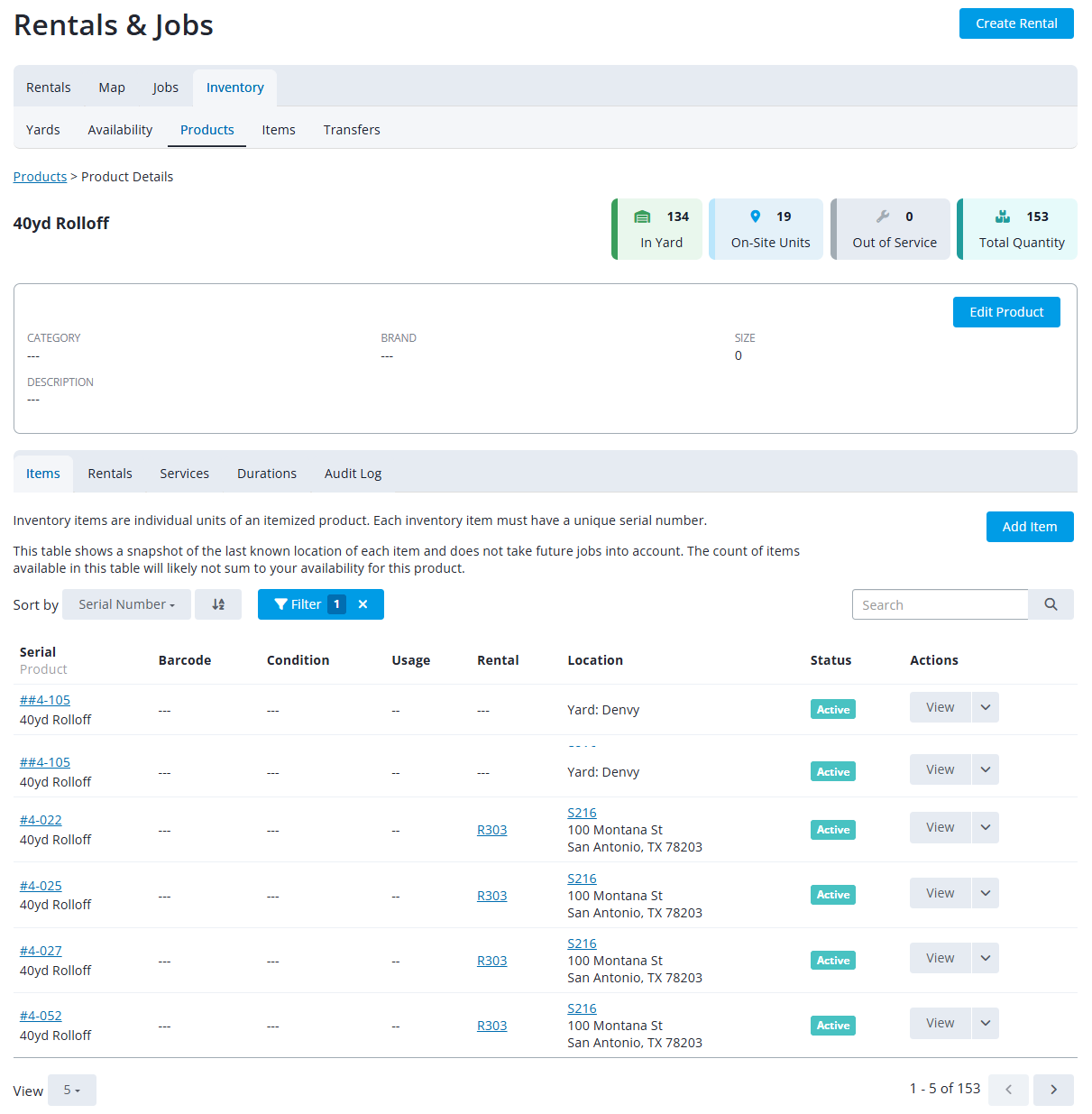
Task: Open the inventory Items sub-tab
Action: pyautogui.click(x=279, y=130)
